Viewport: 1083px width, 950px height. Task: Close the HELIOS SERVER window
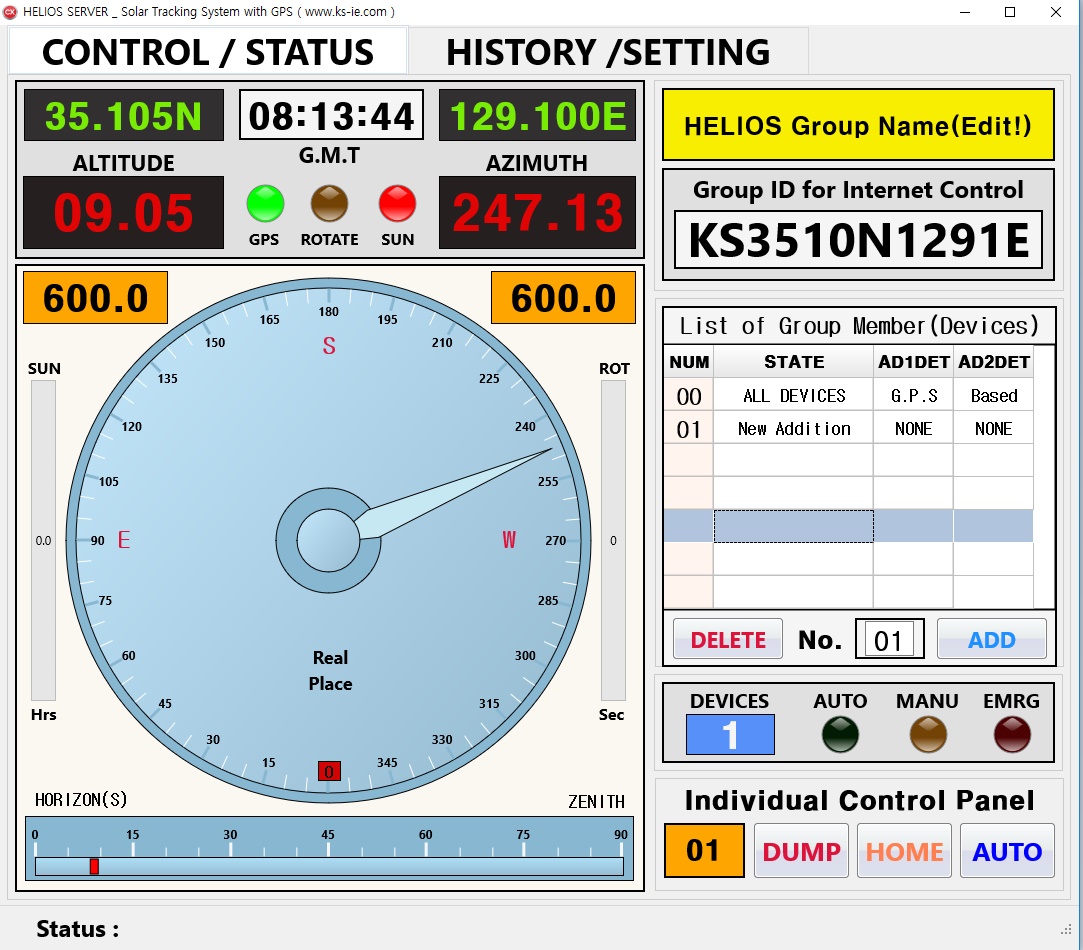pos(1055,12)
